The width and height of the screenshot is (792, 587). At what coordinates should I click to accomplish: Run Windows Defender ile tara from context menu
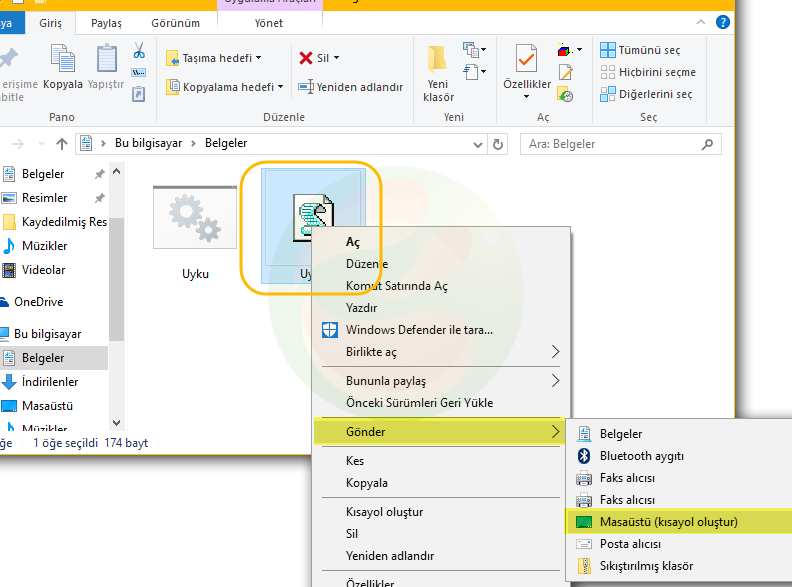click(x=419, y=330)
